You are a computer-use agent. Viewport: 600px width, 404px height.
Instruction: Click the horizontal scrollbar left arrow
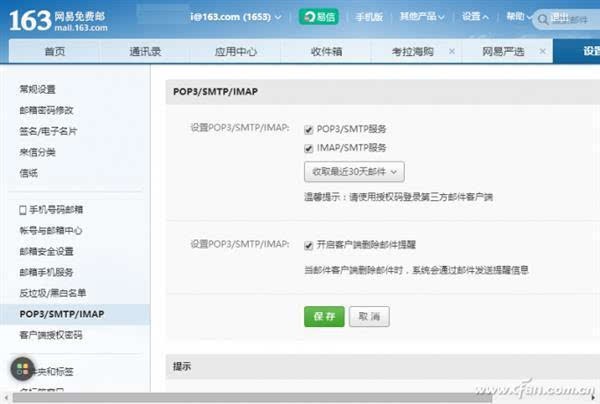click(6, 398)
